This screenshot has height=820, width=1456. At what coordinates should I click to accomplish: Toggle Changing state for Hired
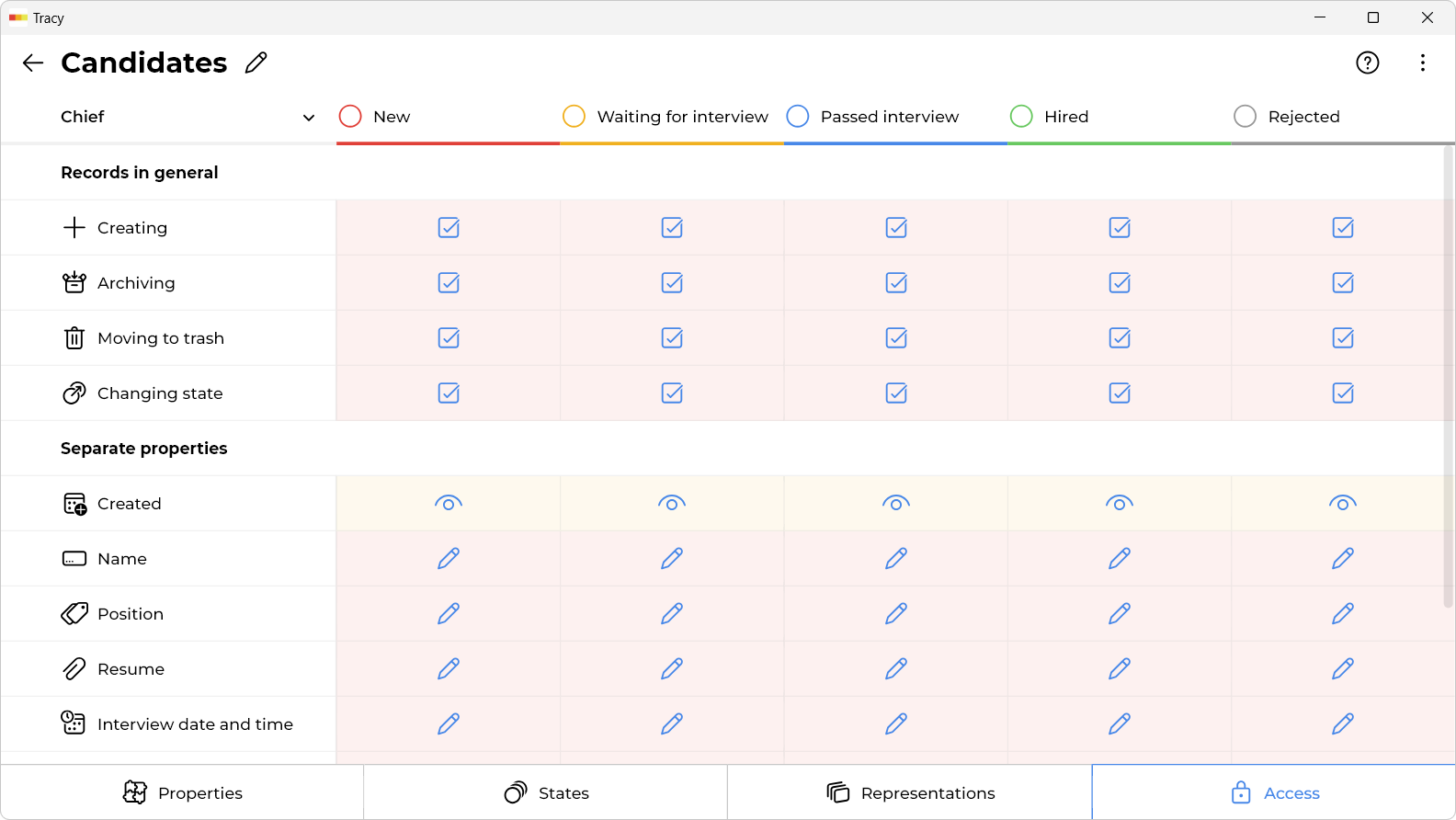coord(1120,393)
